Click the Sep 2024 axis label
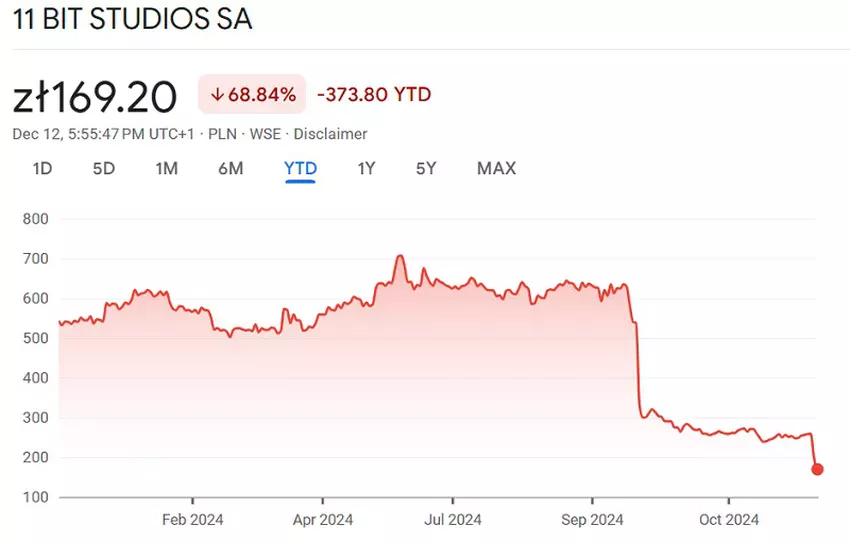This screenshot has height=542, width=850. [x=592, y=519]
